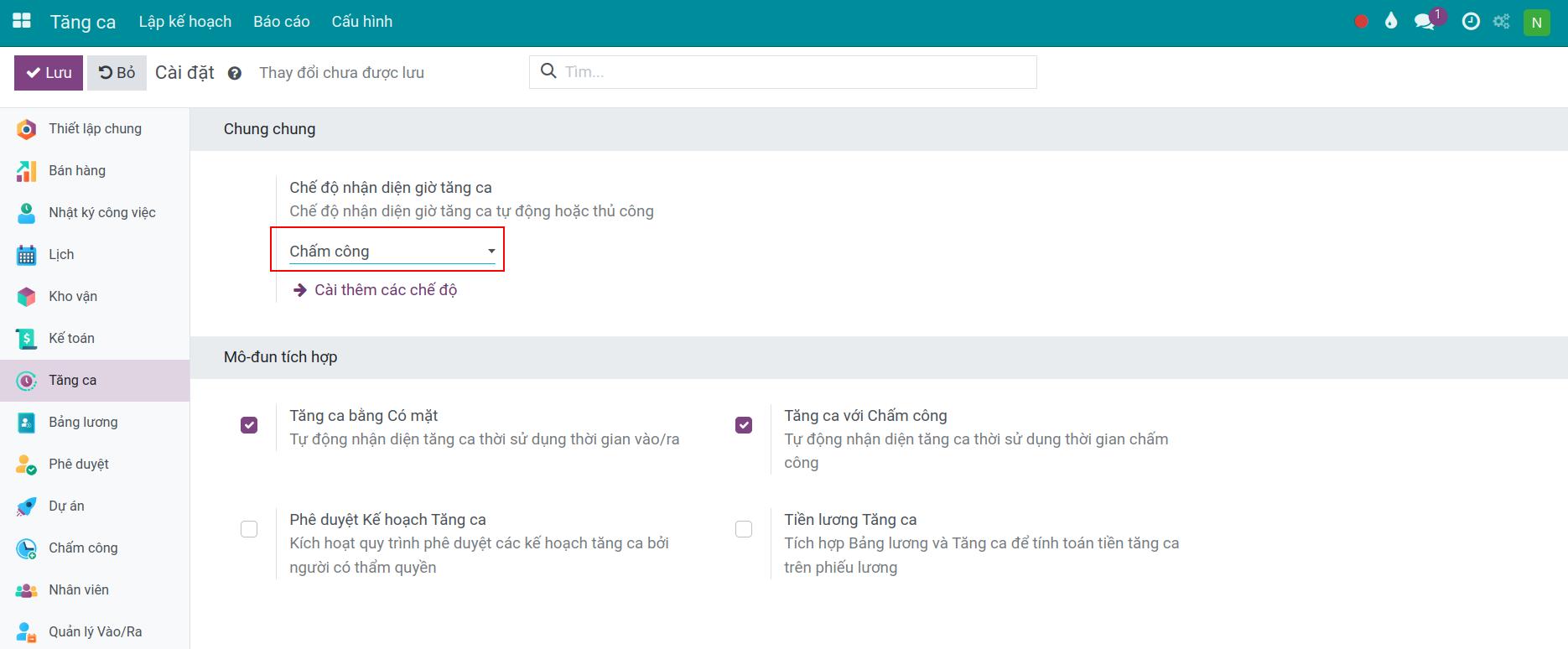Click the Nhật ký công việc icon
This screenshot has height=649, width=1568.
pos(27,213)
